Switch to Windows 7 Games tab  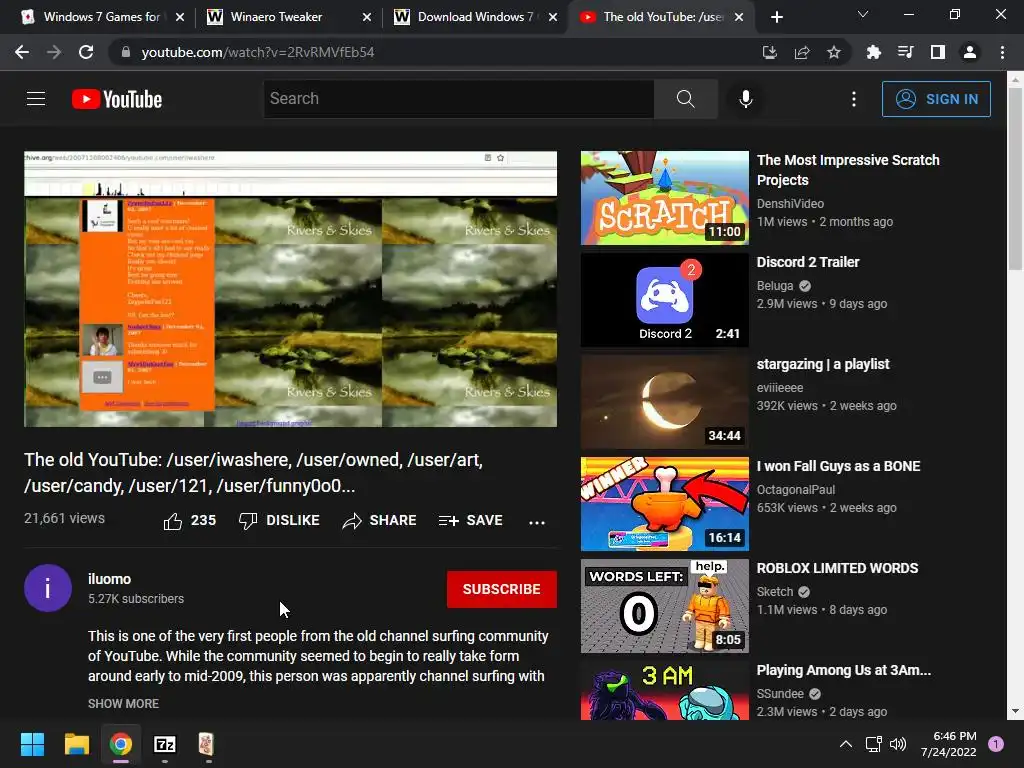101,17
